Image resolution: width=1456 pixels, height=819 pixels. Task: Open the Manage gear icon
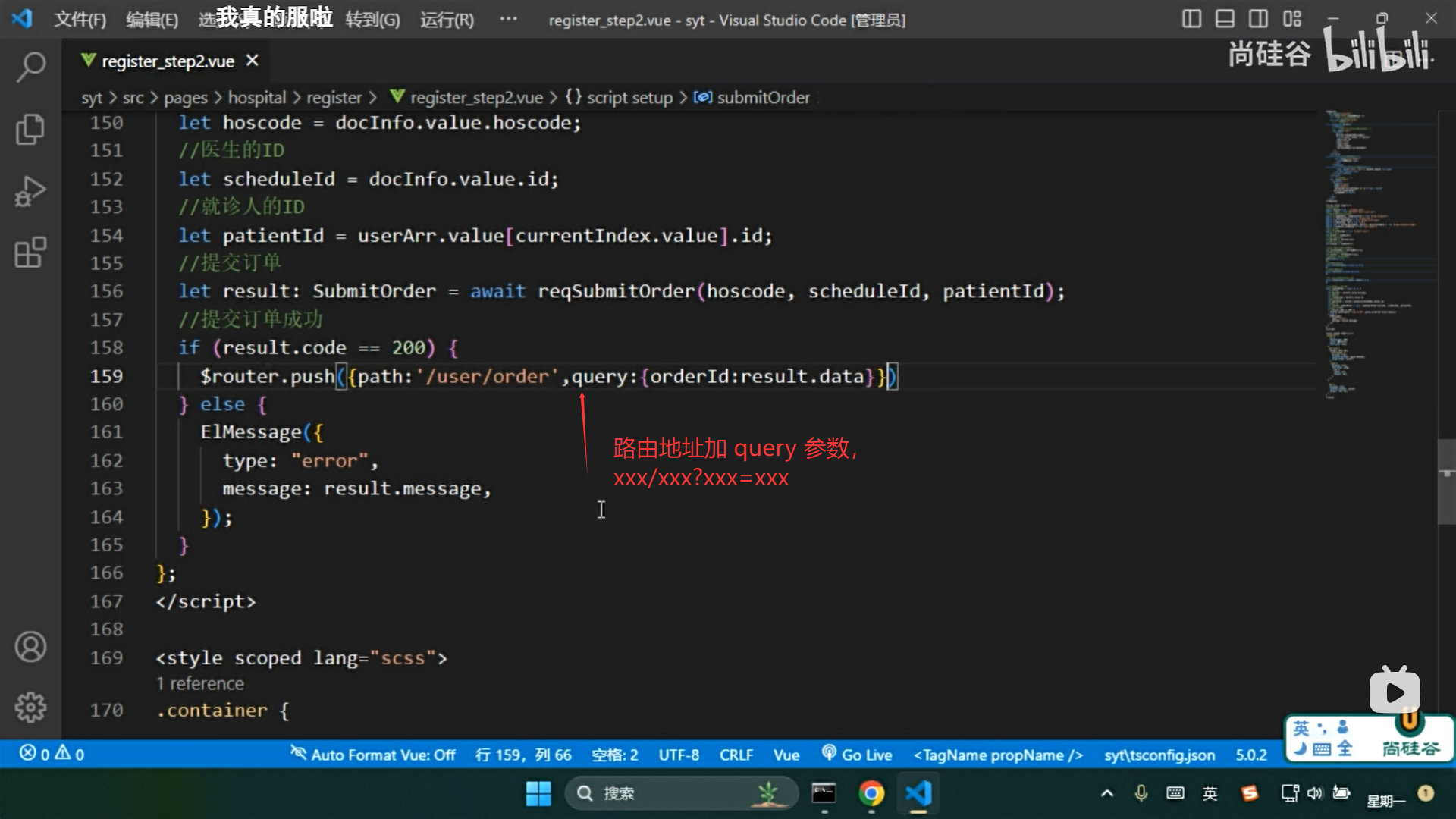tap(30, 708)
